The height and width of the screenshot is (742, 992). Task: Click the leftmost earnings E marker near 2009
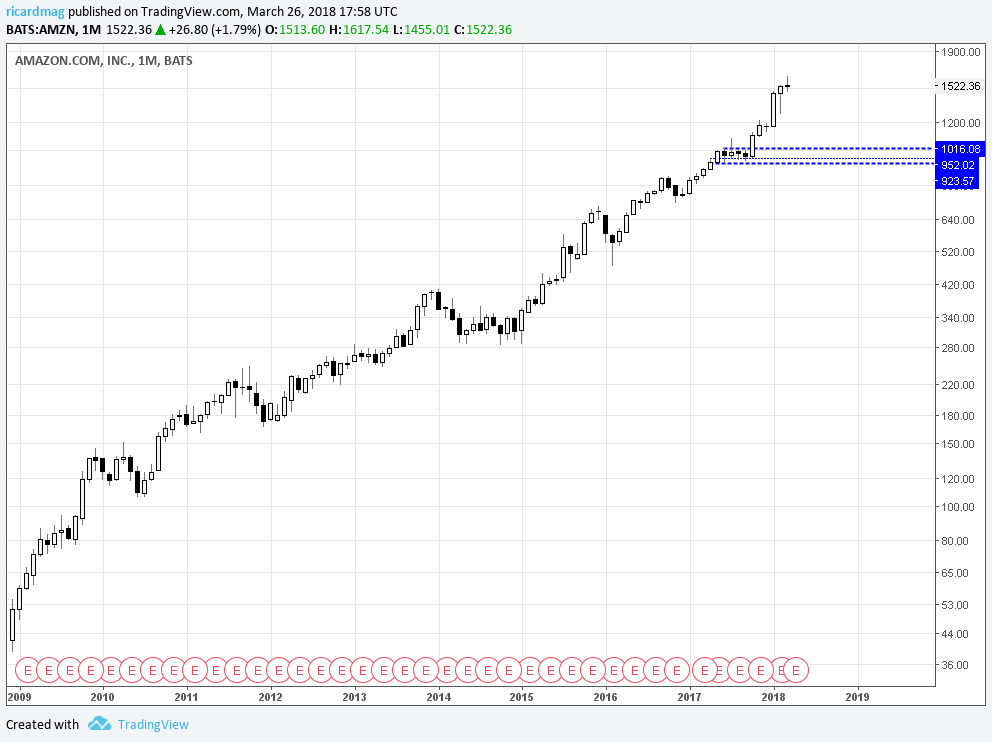point(27,670)
